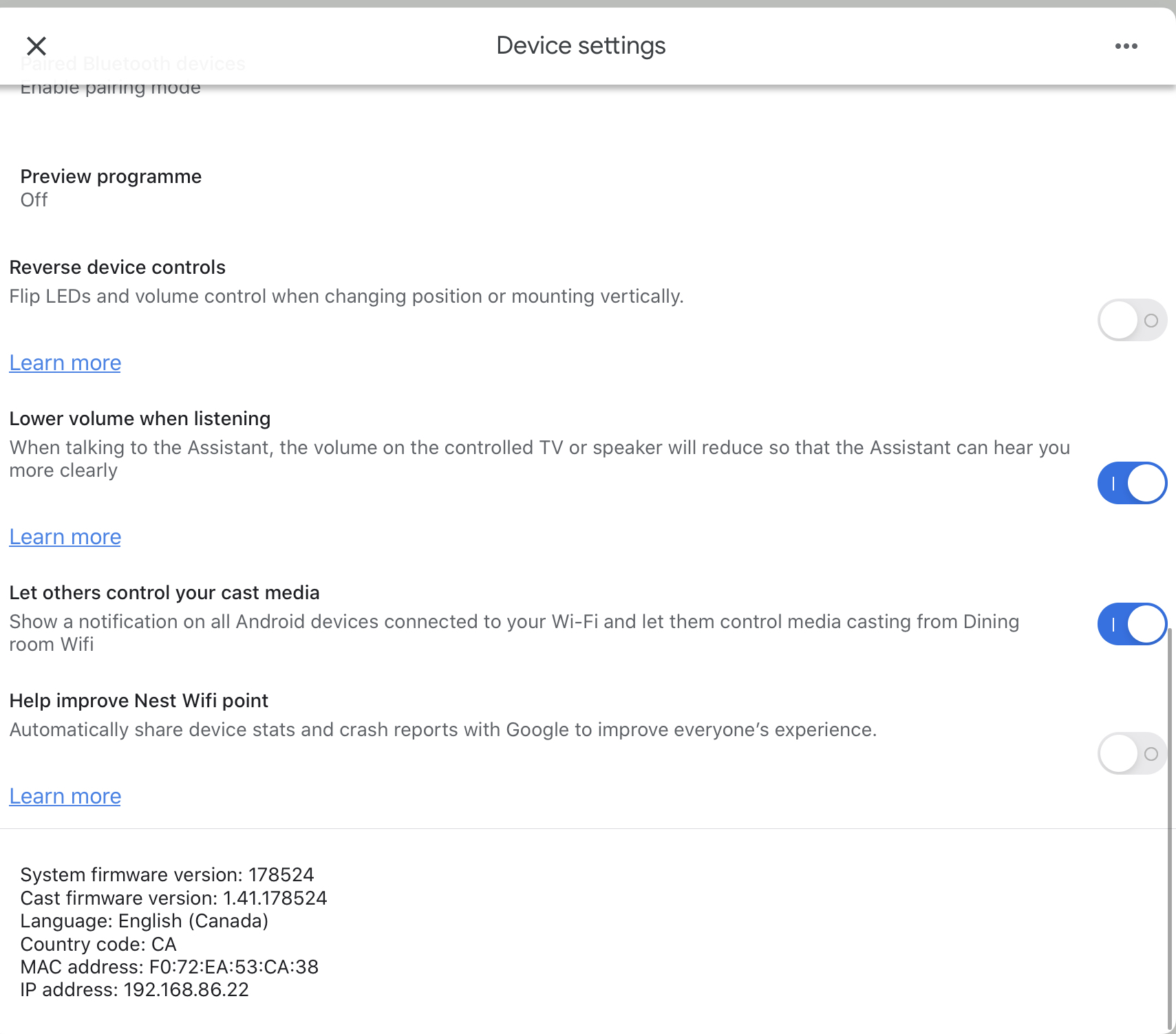Open Learn more under Lower volume when listening

[65, 537]
